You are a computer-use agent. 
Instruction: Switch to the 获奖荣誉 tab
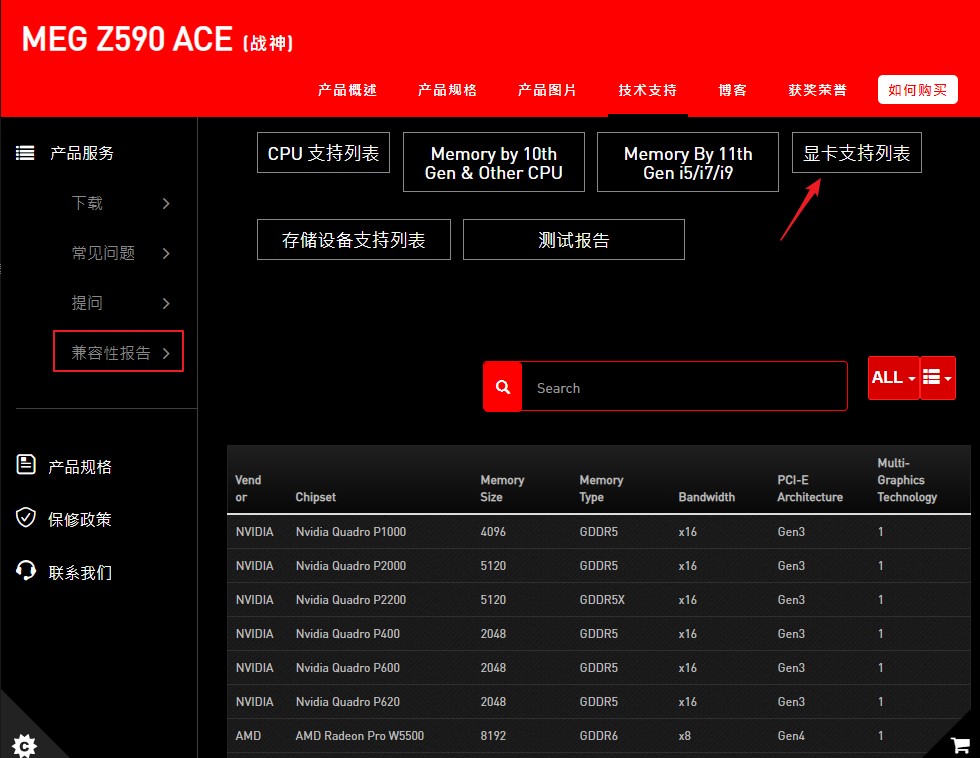click(x=818, y=90)
